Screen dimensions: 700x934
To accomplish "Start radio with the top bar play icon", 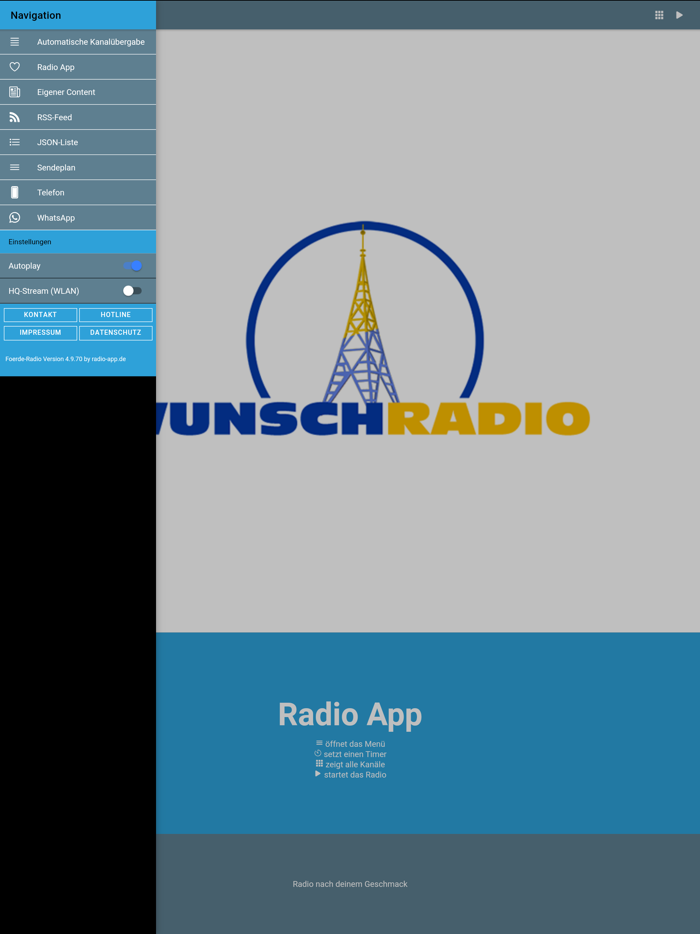I will 679,15.
